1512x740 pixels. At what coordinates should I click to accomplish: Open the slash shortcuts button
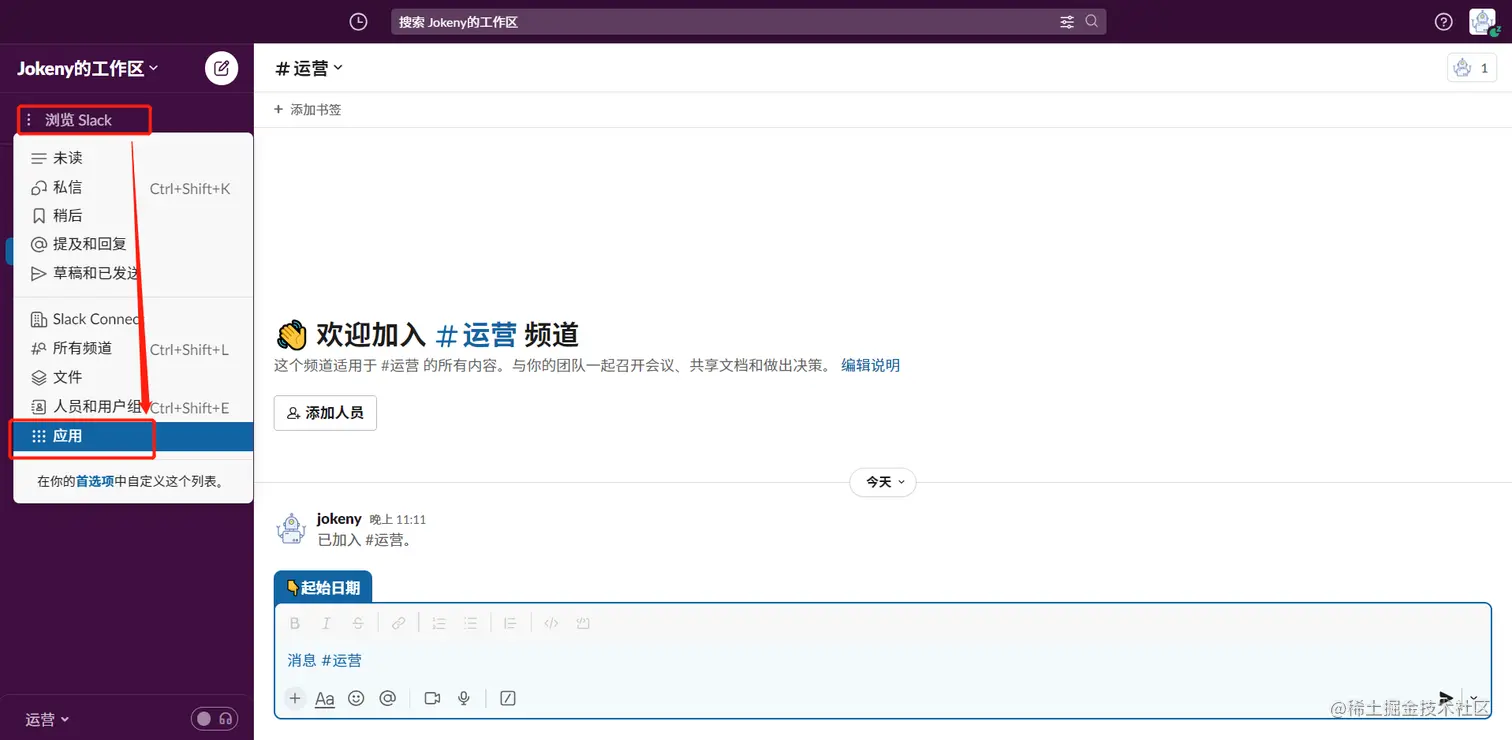(x=508, y=698)
